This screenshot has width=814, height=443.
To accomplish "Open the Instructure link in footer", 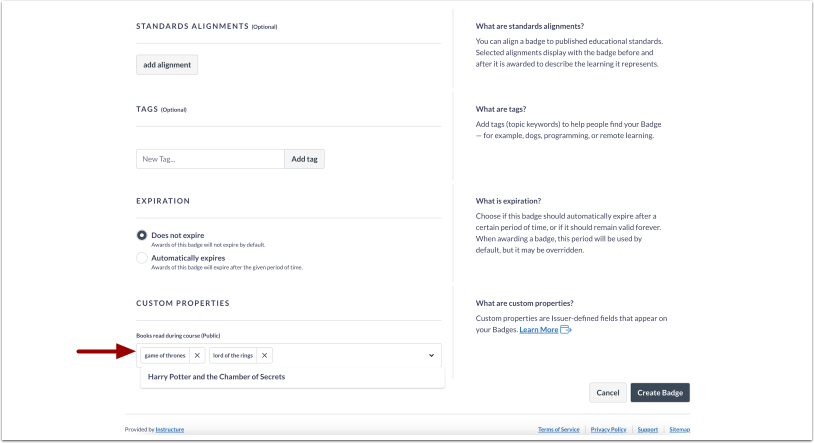I will [x=169, y=429].
